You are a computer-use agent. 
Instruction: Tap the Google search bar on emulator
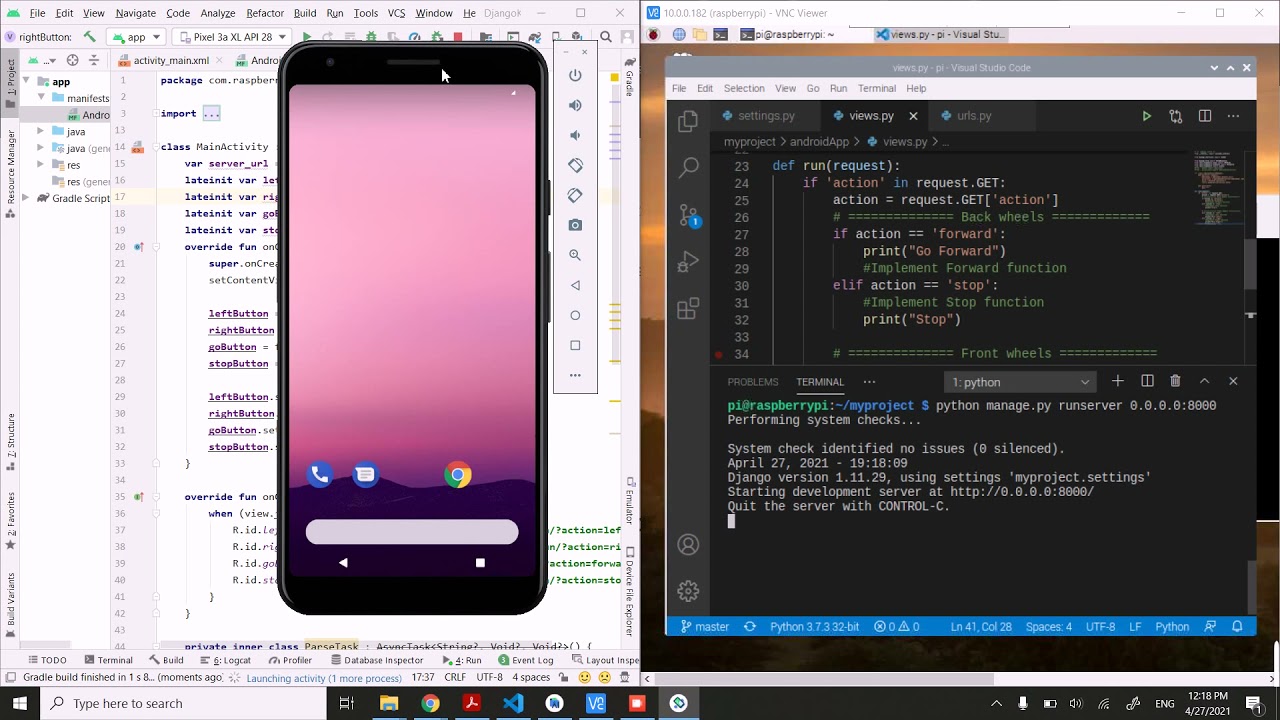412,532
